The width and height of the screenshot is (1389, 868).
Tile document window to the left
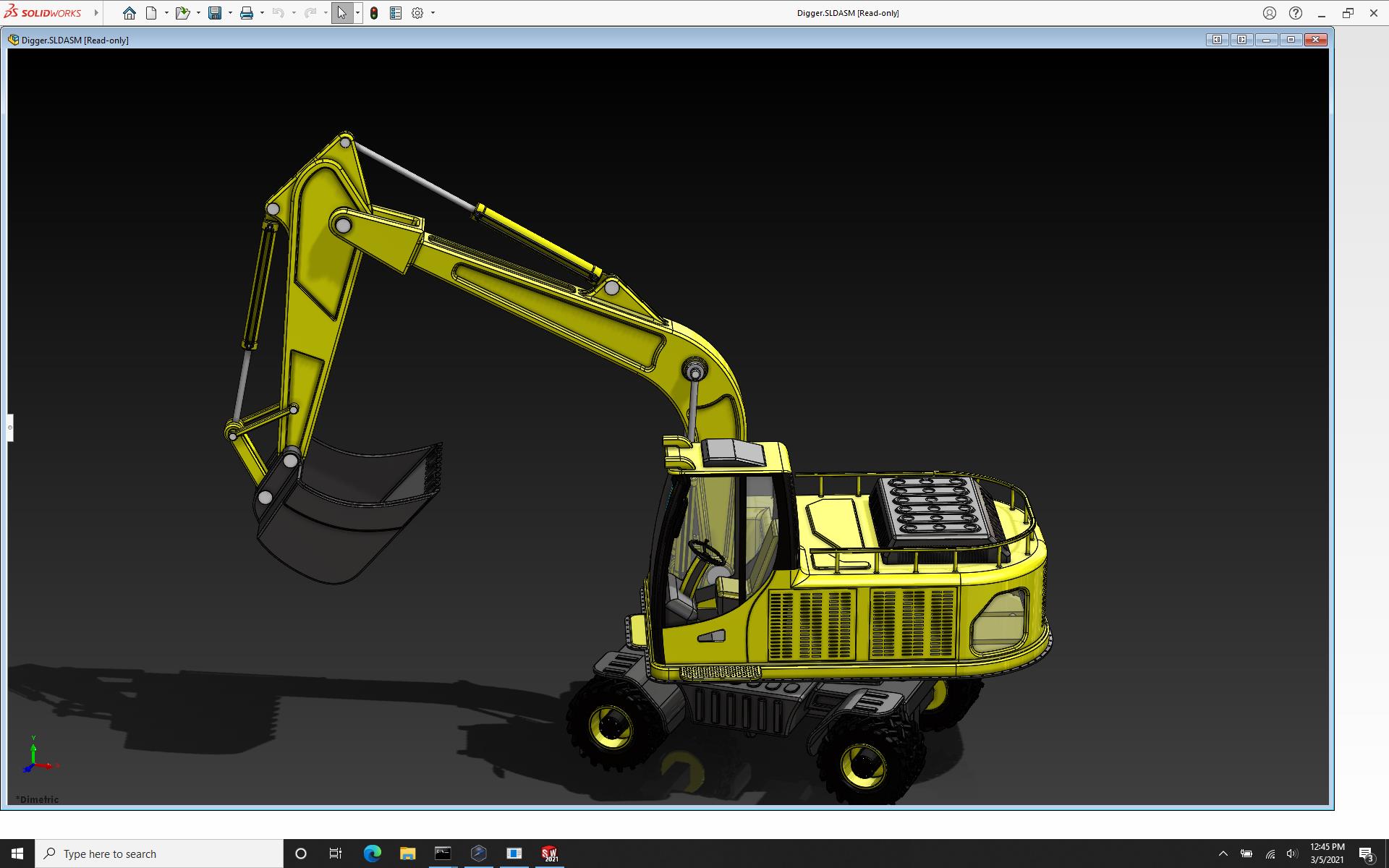pyautogui.click(x=1217, y=40)
